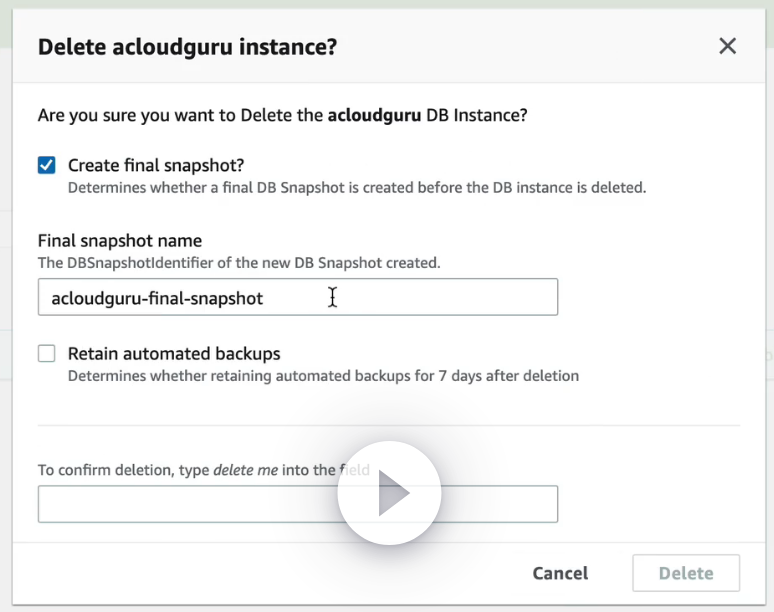This screenshot has height=612, width=774.
Task: Click the italic 'delete me' phrase
Action: (245, 470)
